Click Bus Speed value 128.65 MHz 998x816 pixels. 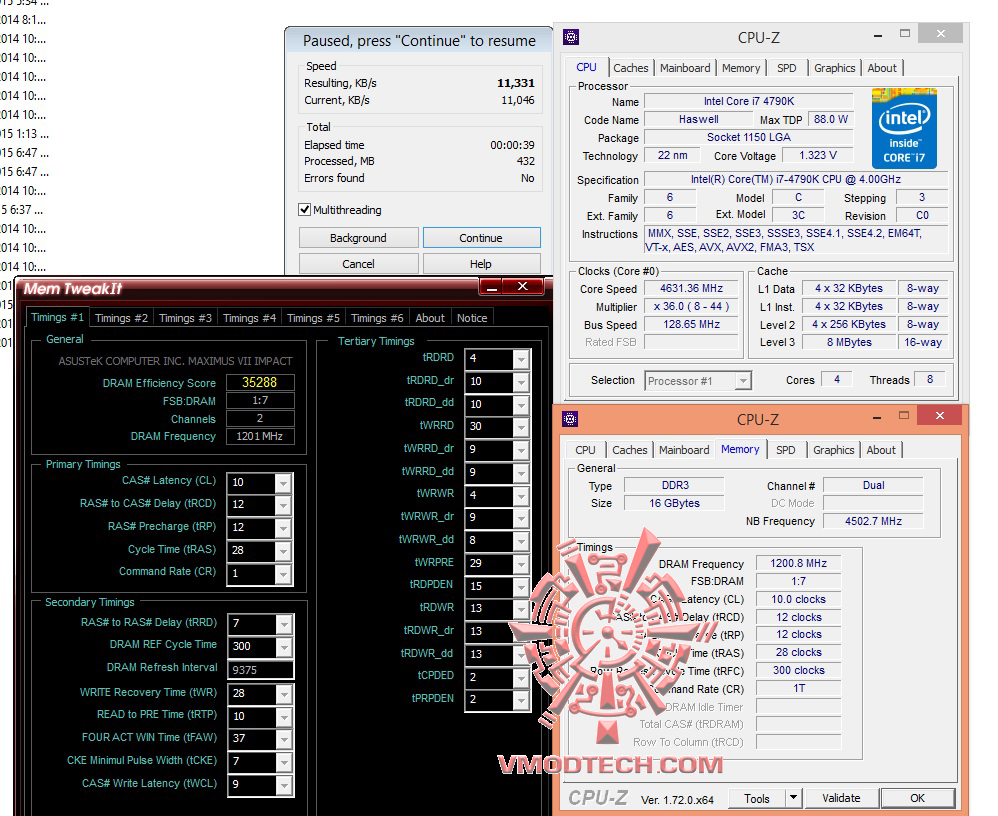691,324
